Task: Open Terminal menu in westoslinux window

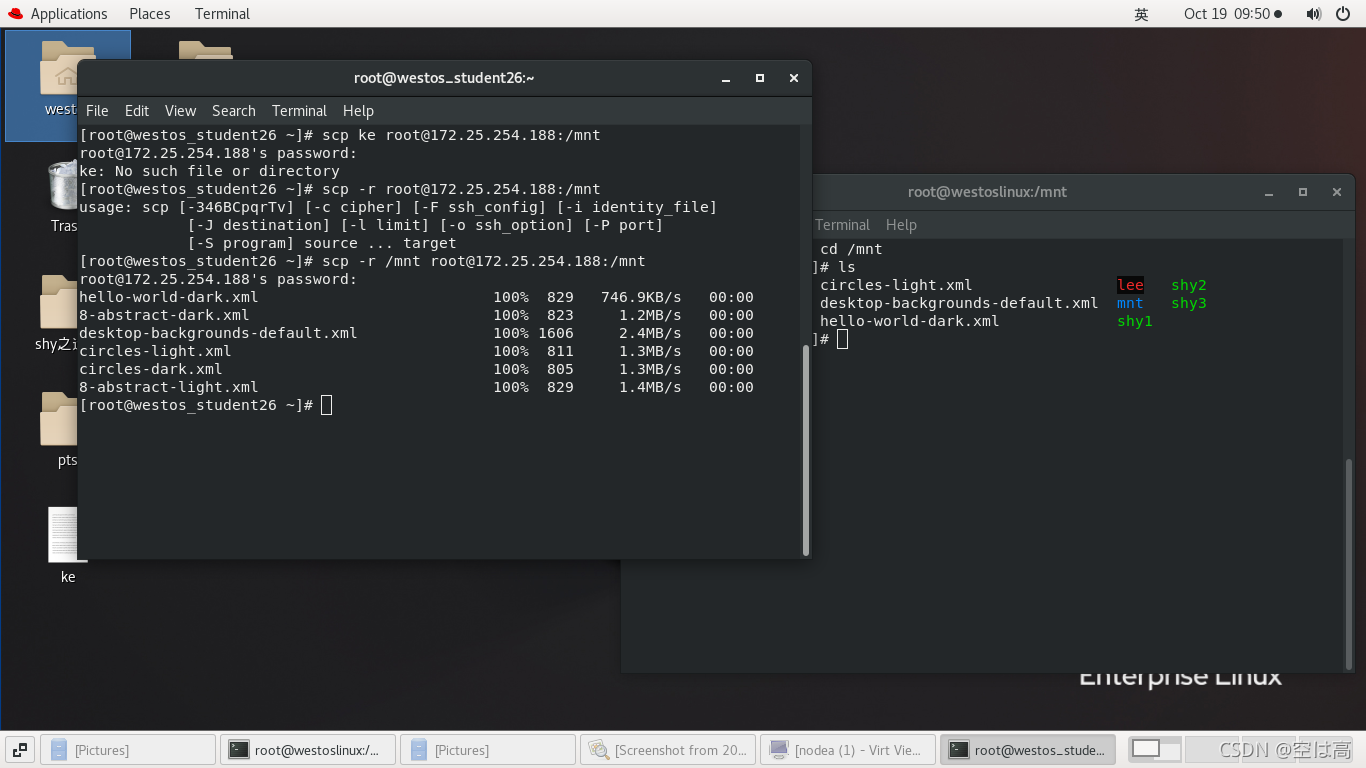Action: [842, 225]
